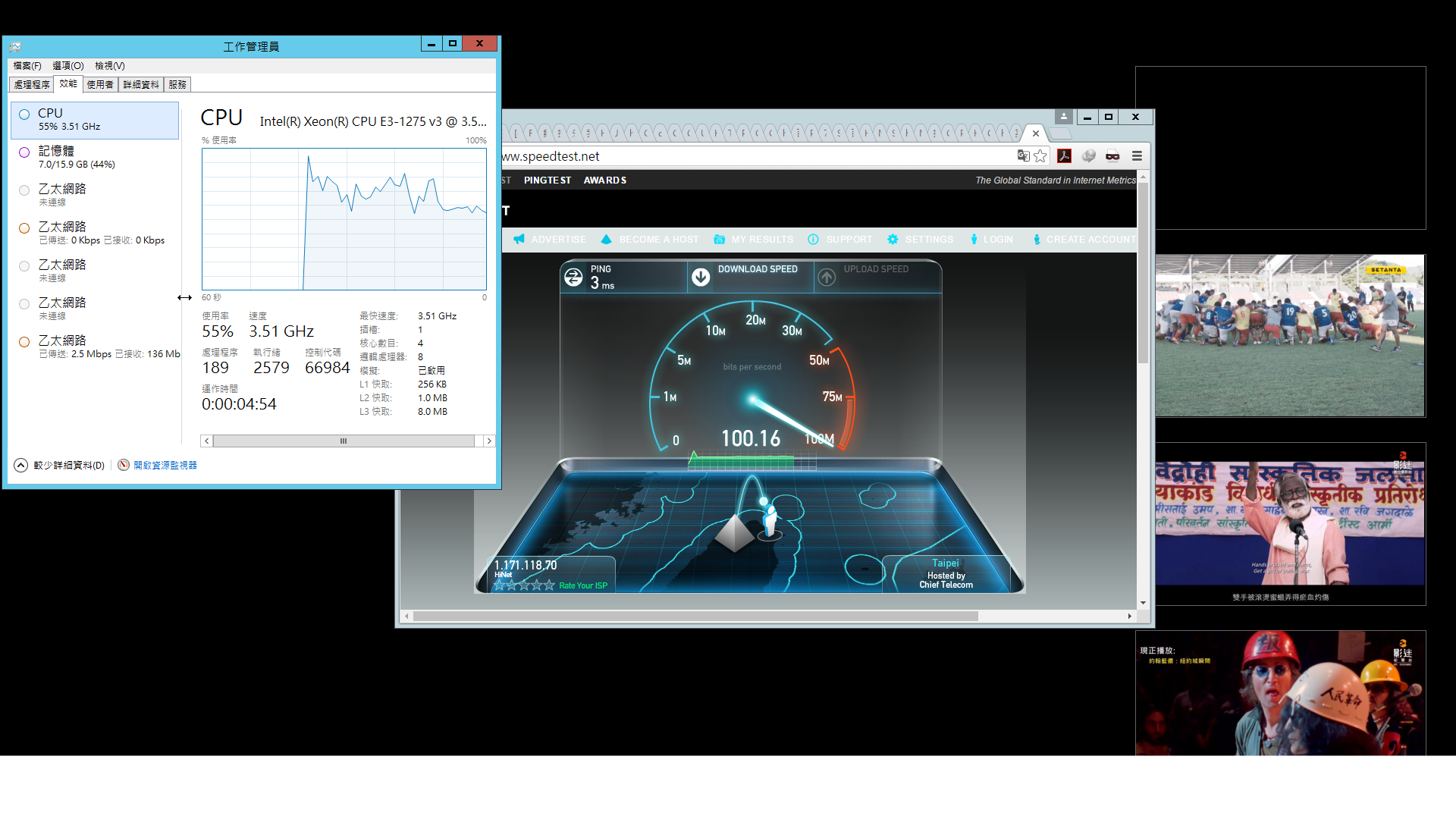Image resolution: width=1456 pixels, height=819 pixels.
Task: Open the 選項(O) menu
Action: point(68,66)
